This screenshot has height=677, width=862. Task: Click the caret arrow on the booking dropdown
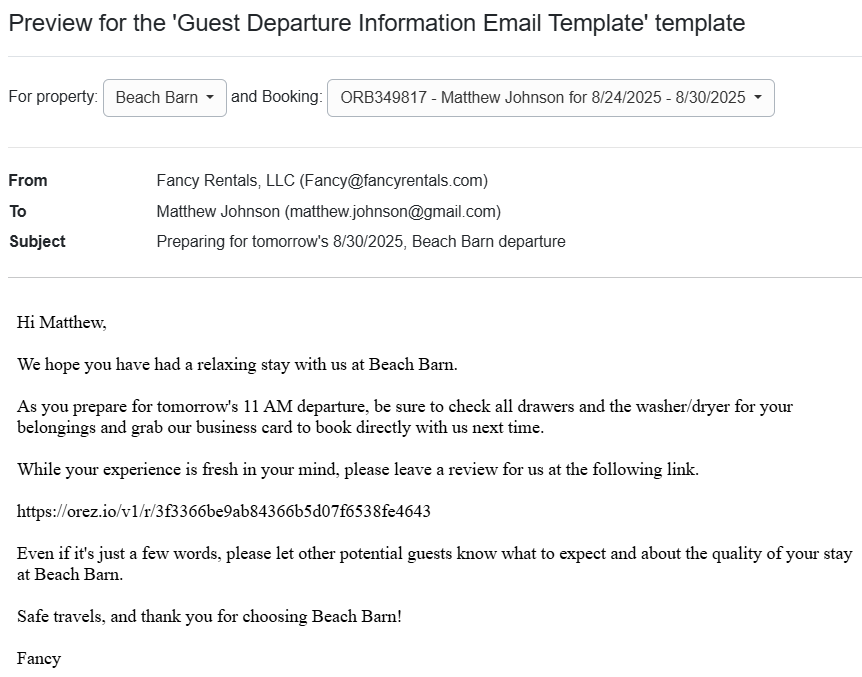[758, 98]
